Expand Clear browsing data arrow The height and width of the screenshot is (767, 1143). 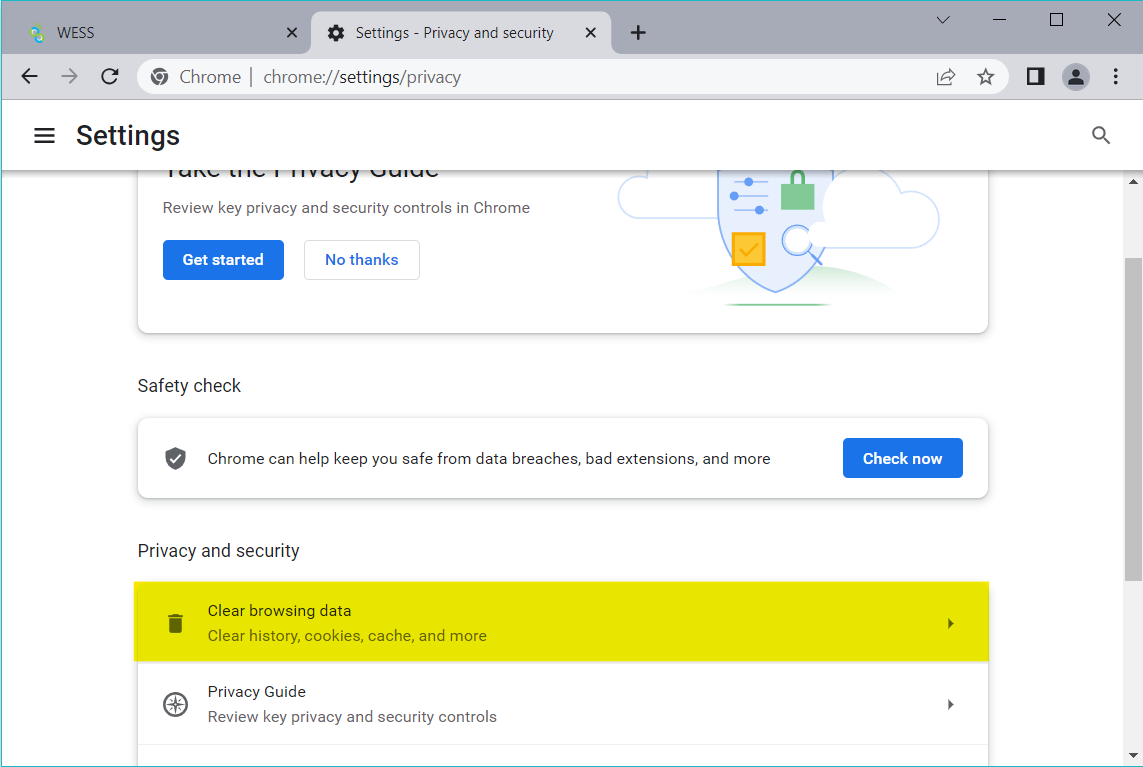pyautogui.click(x=951, y=623)
